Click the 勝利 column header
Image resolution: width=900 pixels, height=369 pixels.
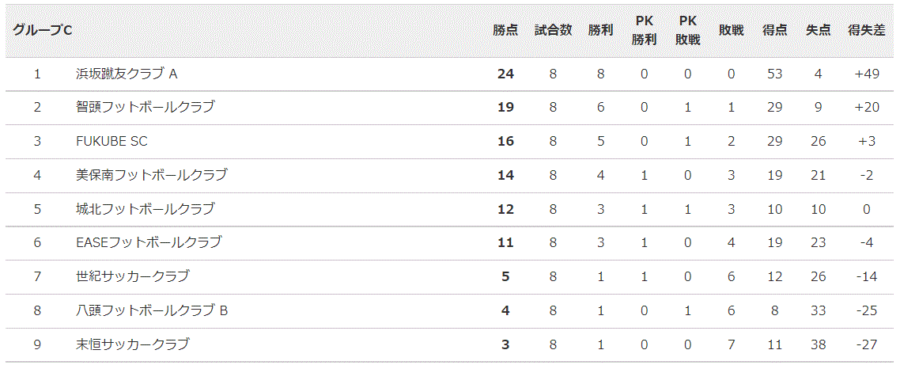tap(600, 30)
